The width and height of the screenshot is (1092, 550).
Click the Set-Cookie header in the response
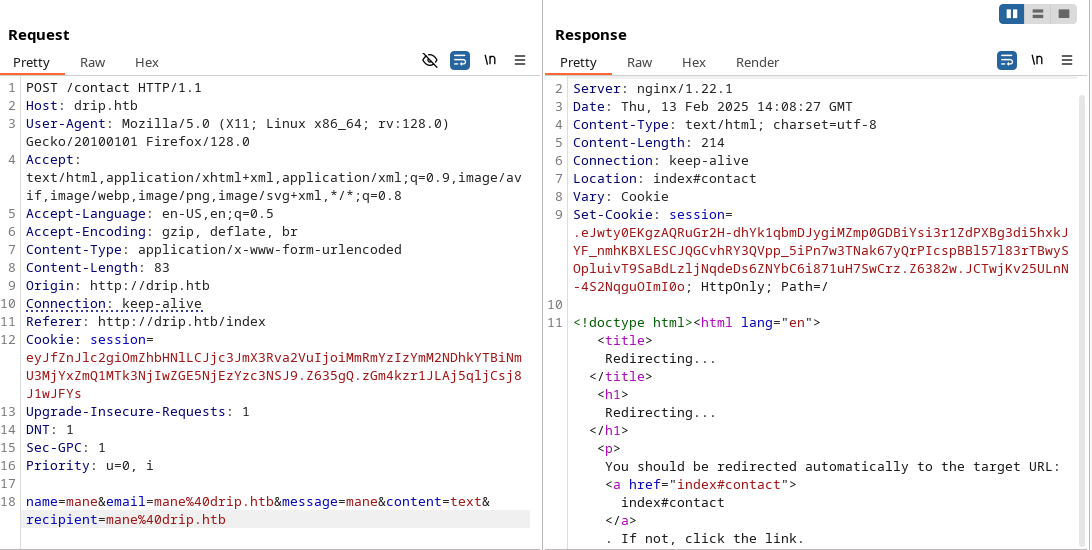point(612,215)
